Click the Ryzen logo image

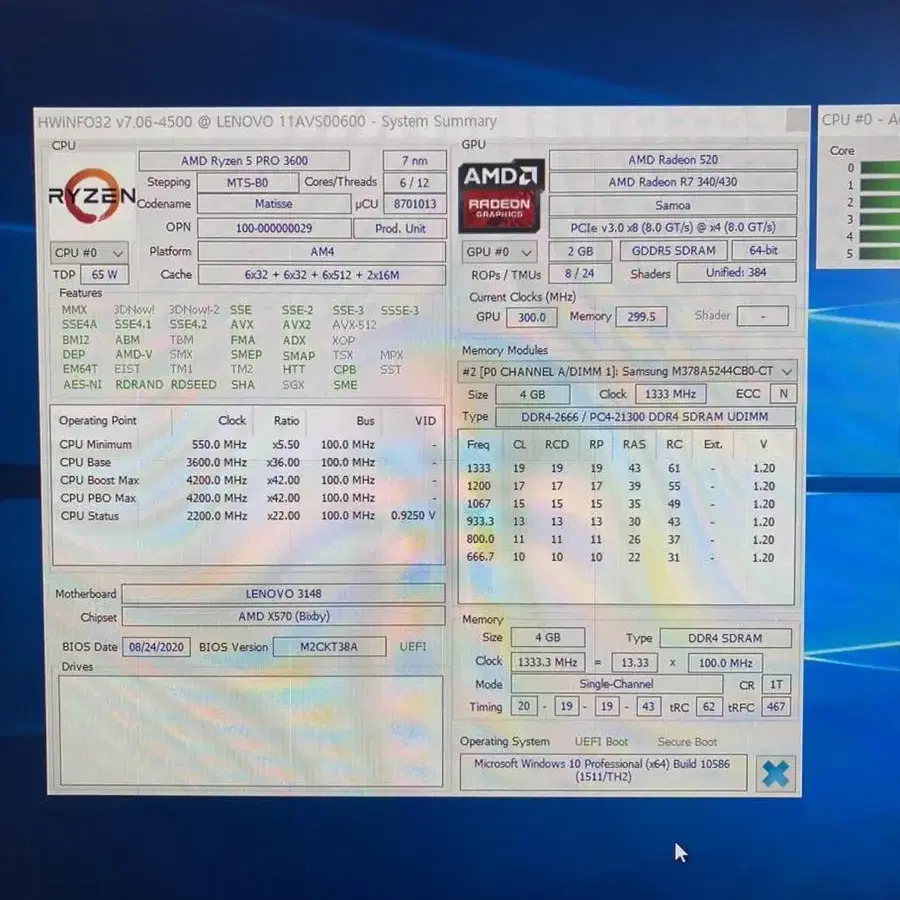pos(92,196)
